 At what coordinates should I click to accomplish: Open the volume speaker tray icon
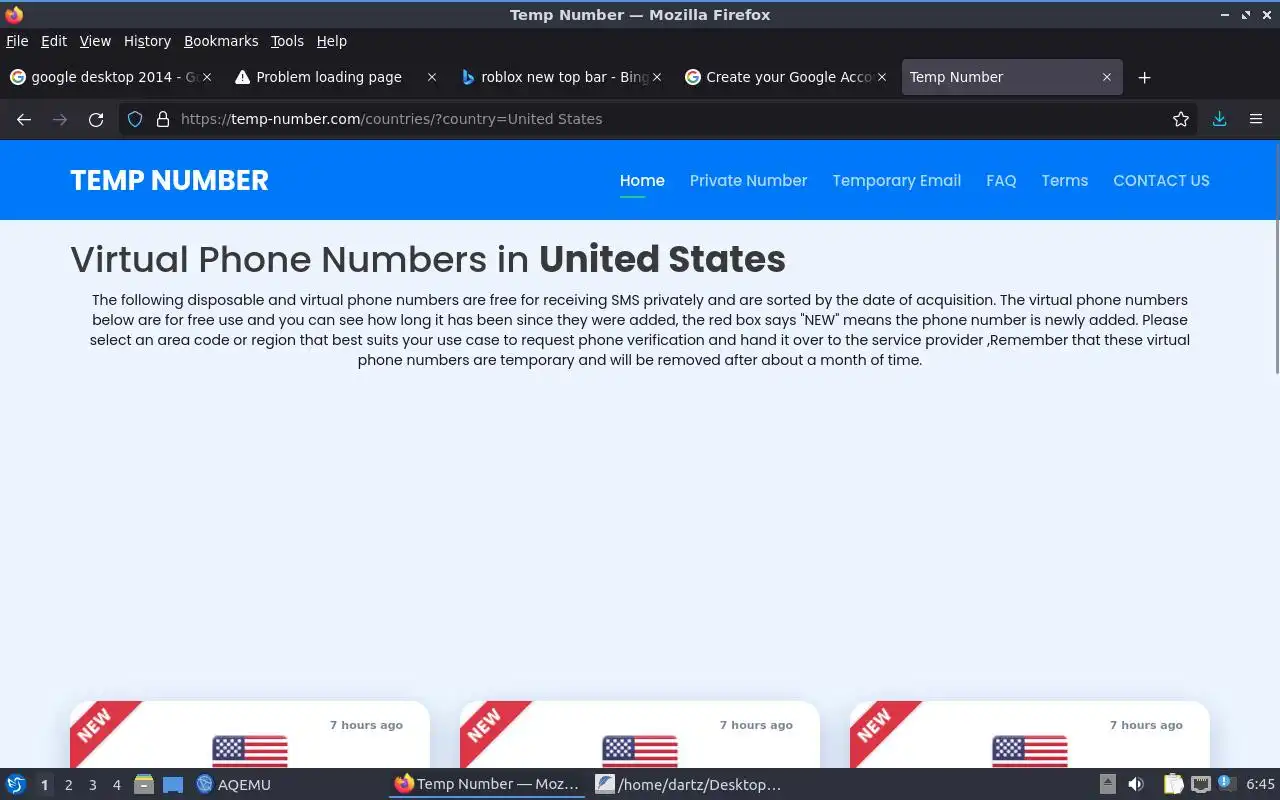click(x=1135, y=784)
